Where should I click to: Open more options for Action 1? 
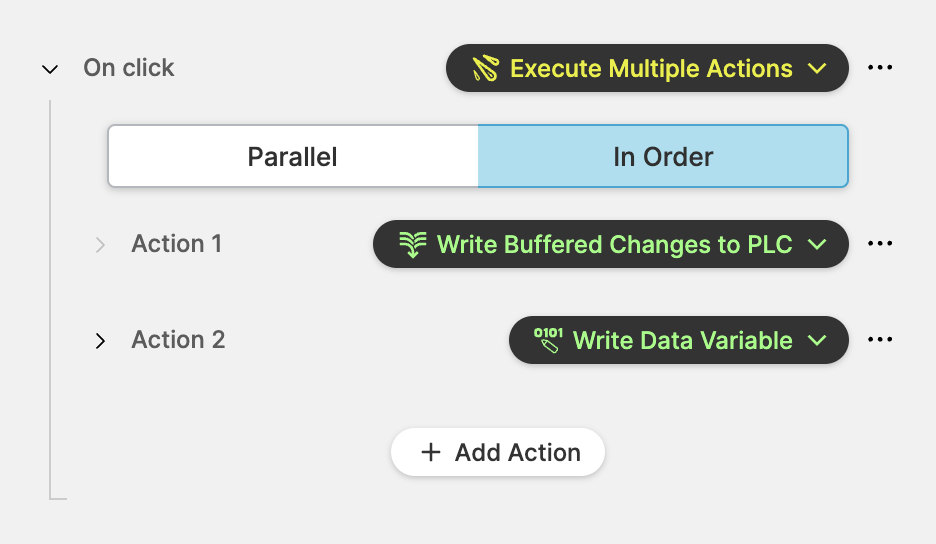(x=880, y=244)
